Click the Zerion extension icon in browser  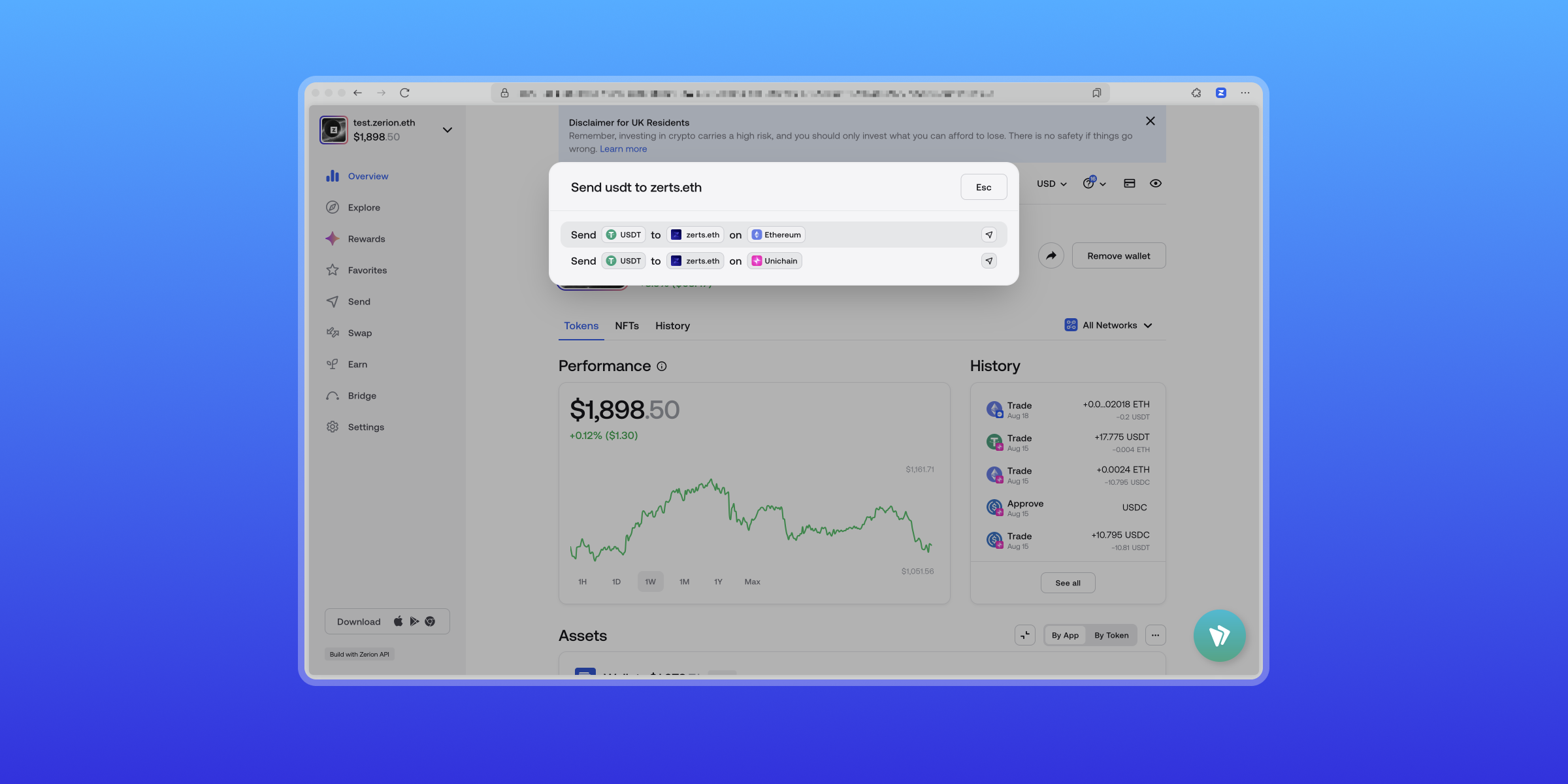point(1220,93)
